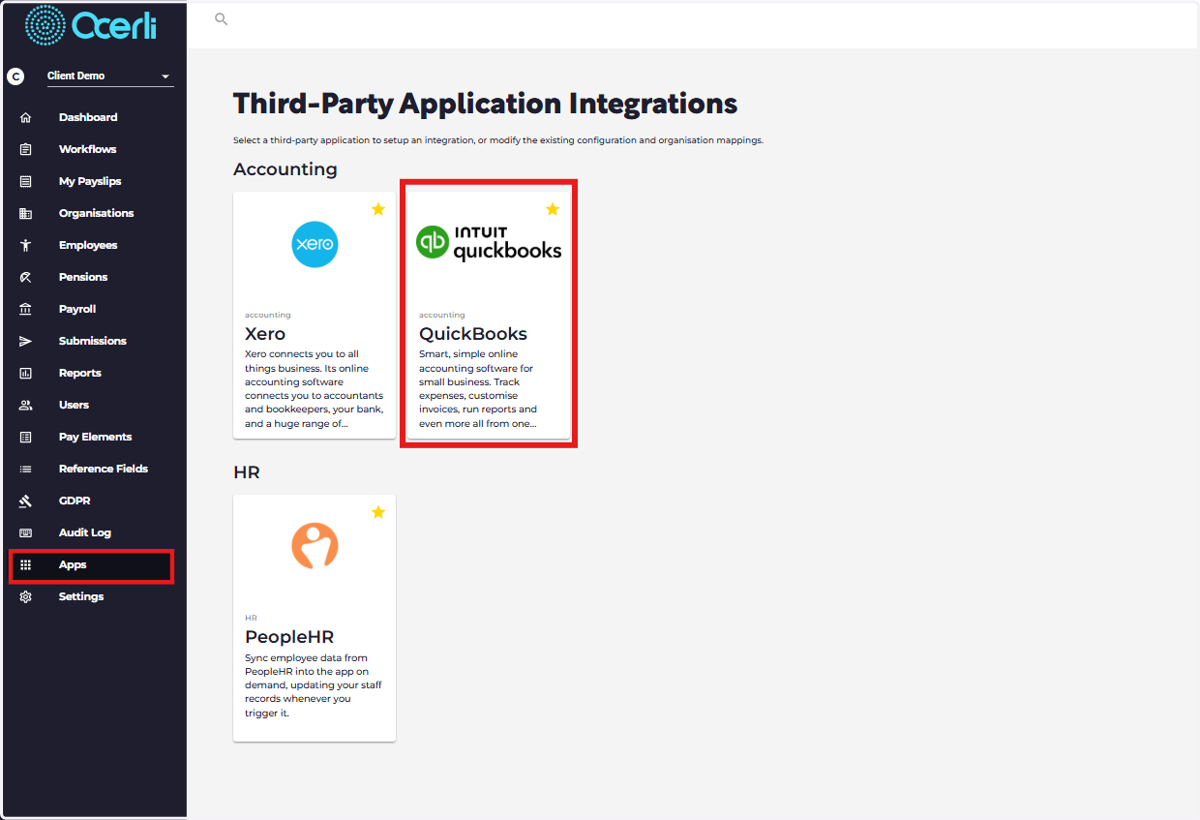Click the Employees person icon
The height and width of the screenshot is (820, 1200).
point(26,245)
